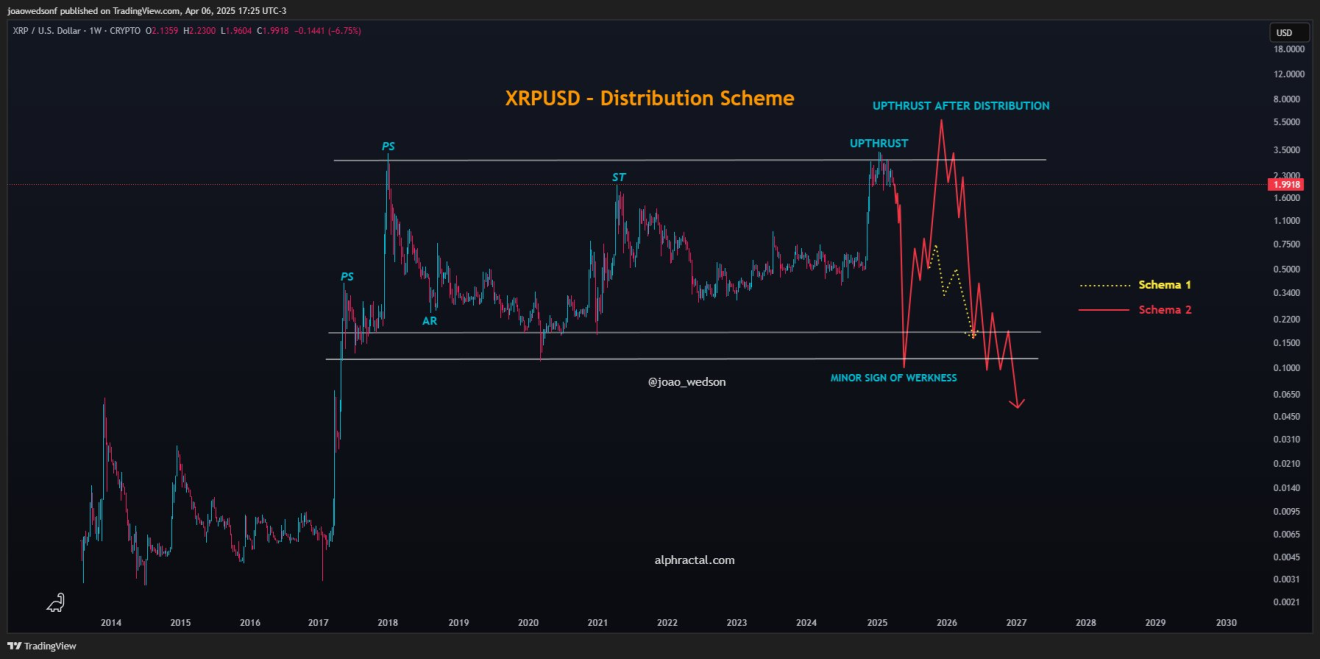1320x659 pixels.
Task: Select the ST annotation near 2021 peak
Action: [619, 177]
